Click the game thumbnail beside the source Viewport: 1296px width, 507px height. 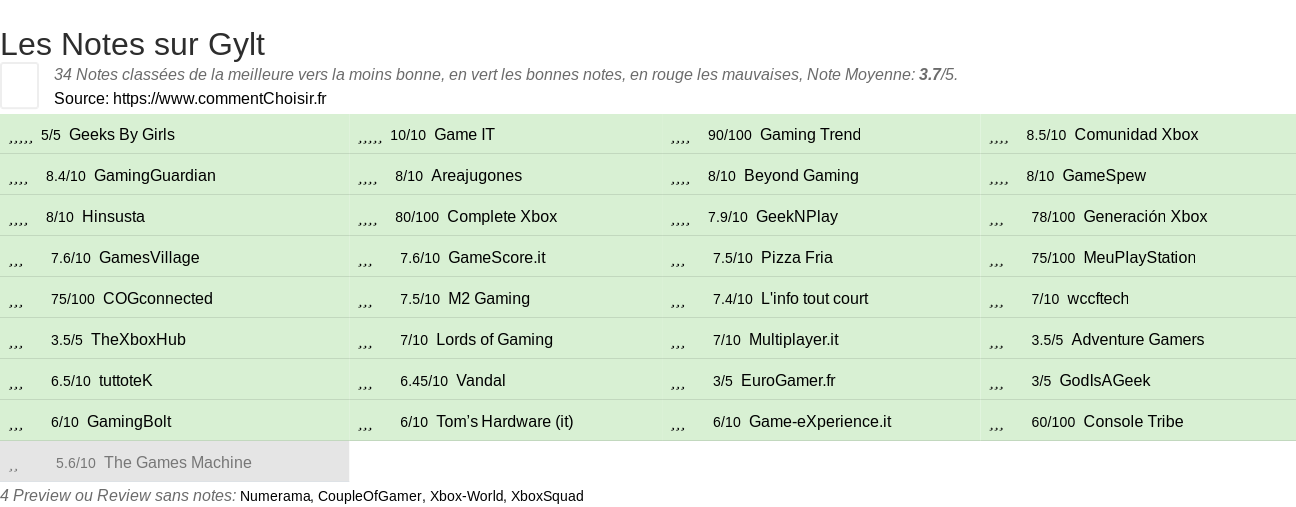tap(19, 85)
